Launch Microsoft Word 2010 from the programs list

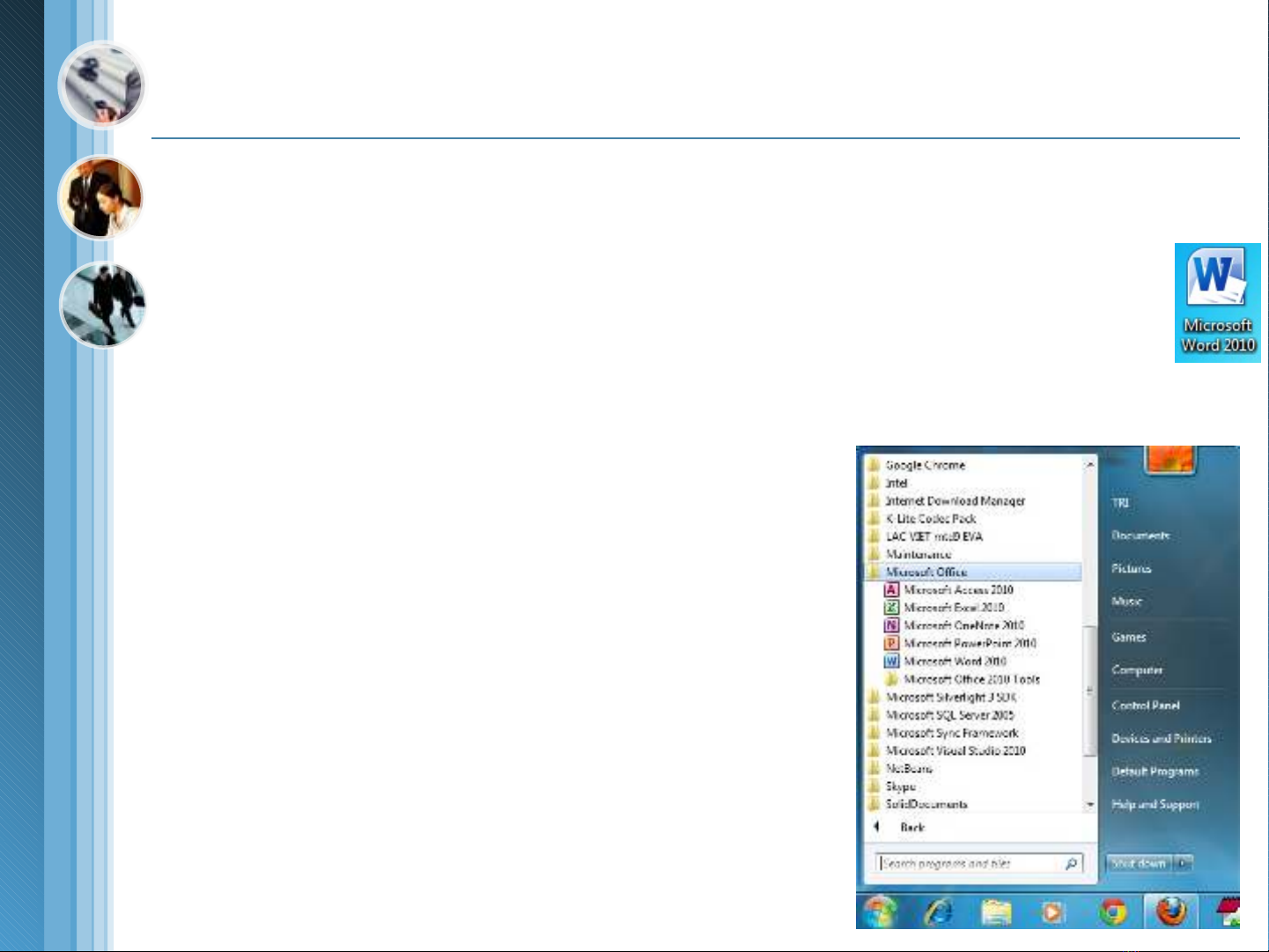(x=955, y=661)
